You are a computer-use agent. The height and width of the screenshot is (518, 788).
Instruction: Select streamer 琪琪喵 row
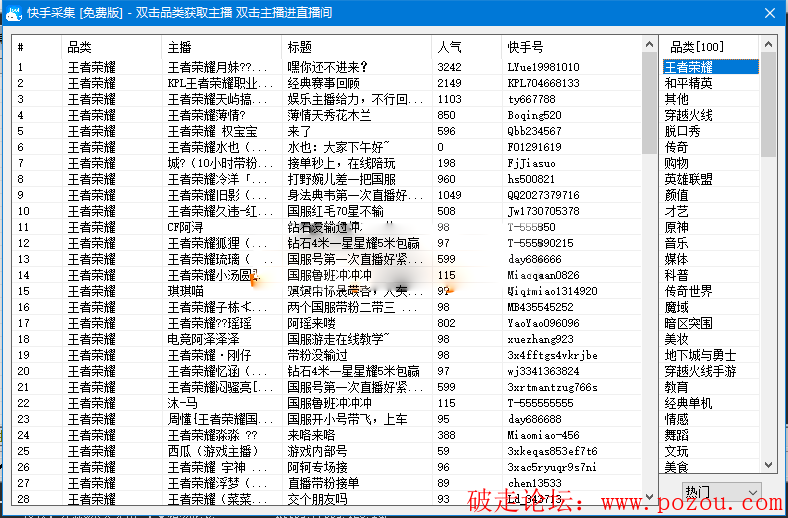[185, 291]
